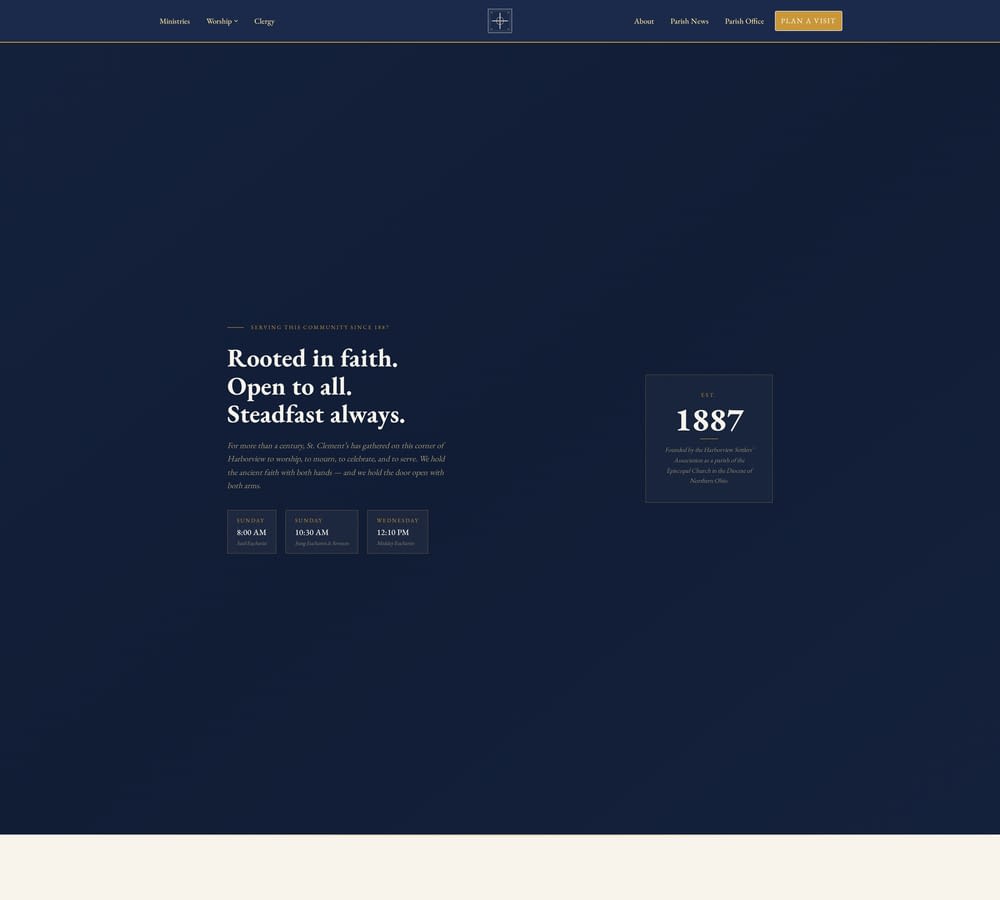
Task: Open the Parish Office link
Action: point(744,21)
